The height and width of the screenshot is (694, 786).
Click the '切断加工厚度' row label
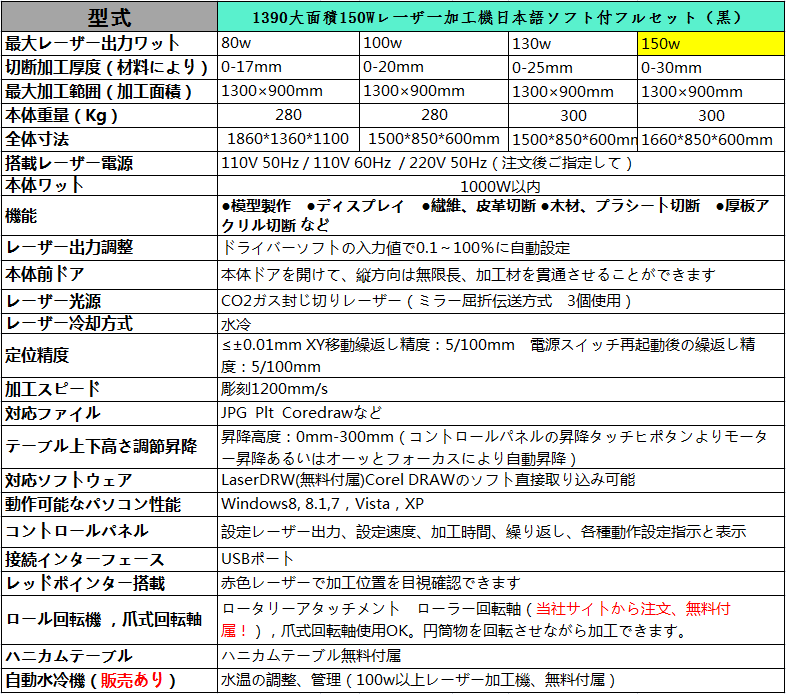[109, 67]
